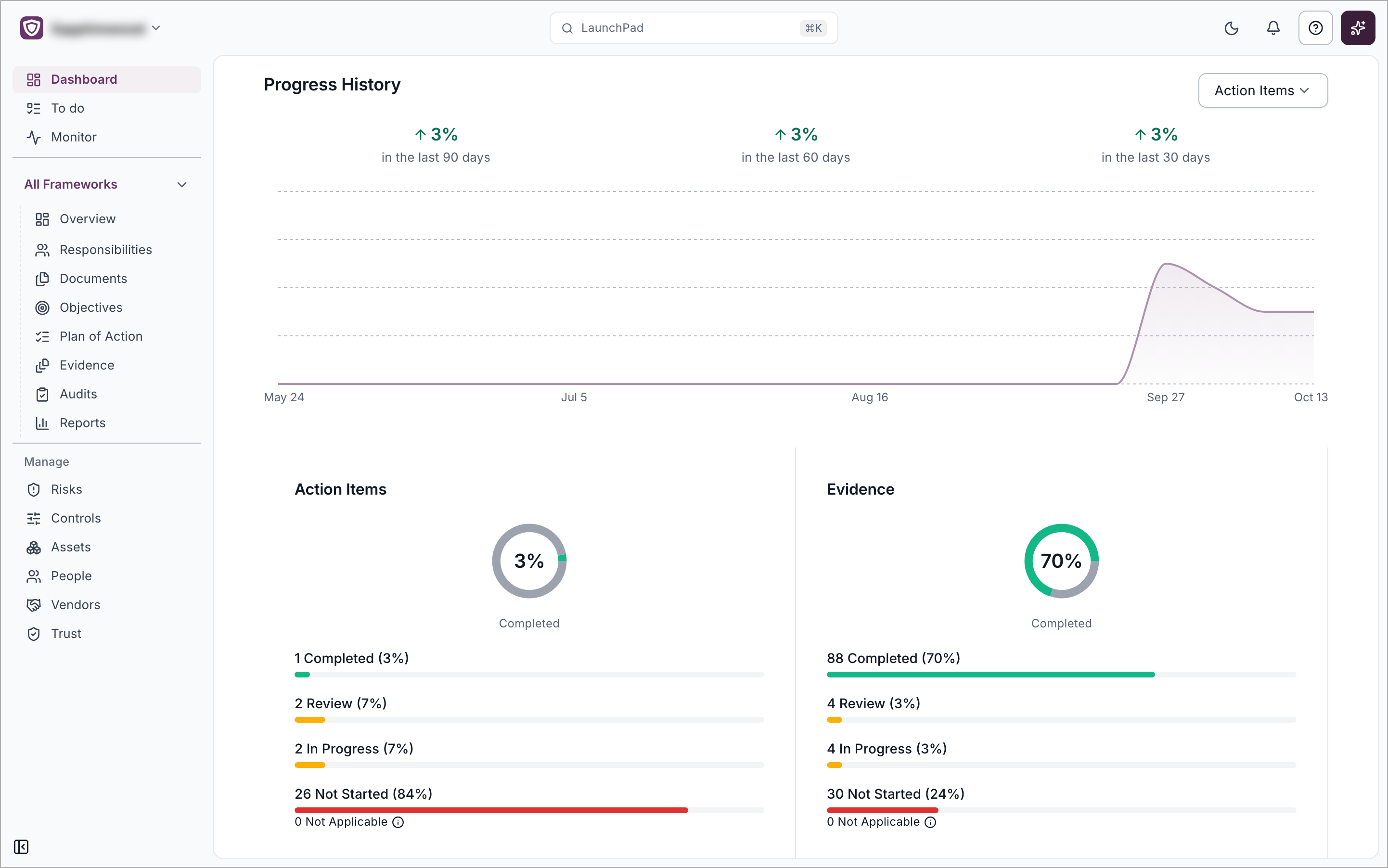Click the Risks shield alert icon

point(34,490)
